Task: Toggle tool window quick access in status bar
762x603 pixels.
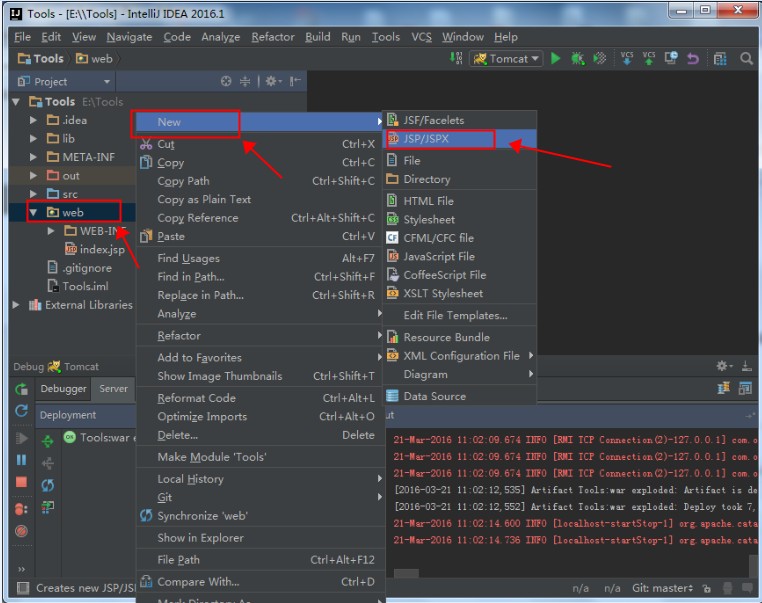Action: click(22, 588)
